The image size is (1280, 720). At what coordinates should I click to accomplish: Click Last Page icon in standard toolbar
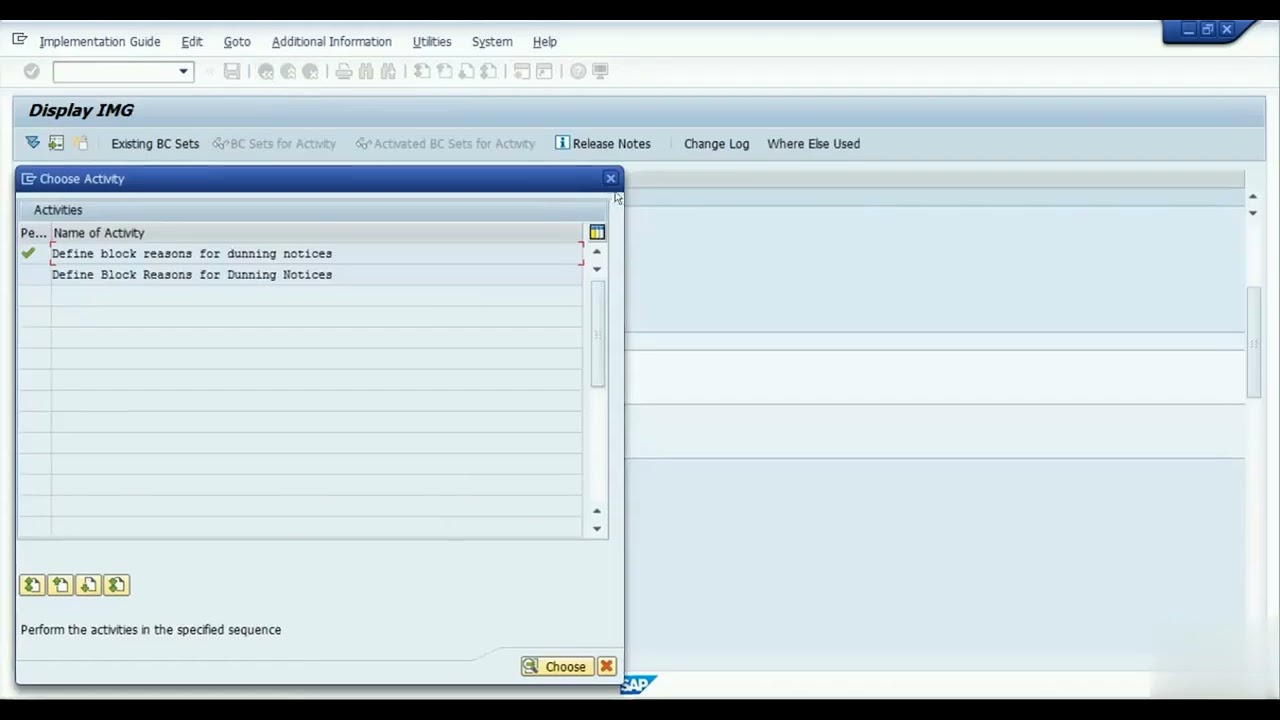pos(488,71)
